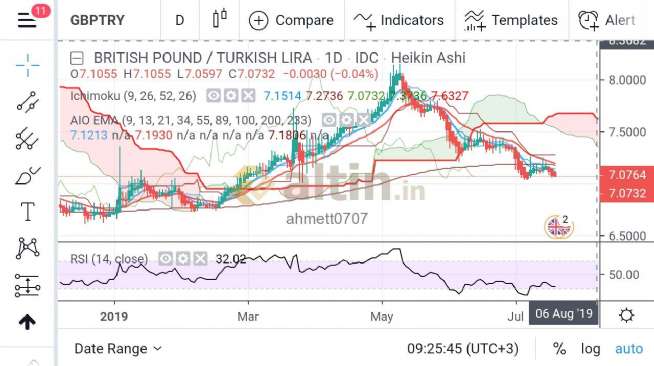Viewport: 654px width, 366px height.
Task: Click the time zone clock 09:25:45 (UTC+3)
Action: tap(463, 348)
